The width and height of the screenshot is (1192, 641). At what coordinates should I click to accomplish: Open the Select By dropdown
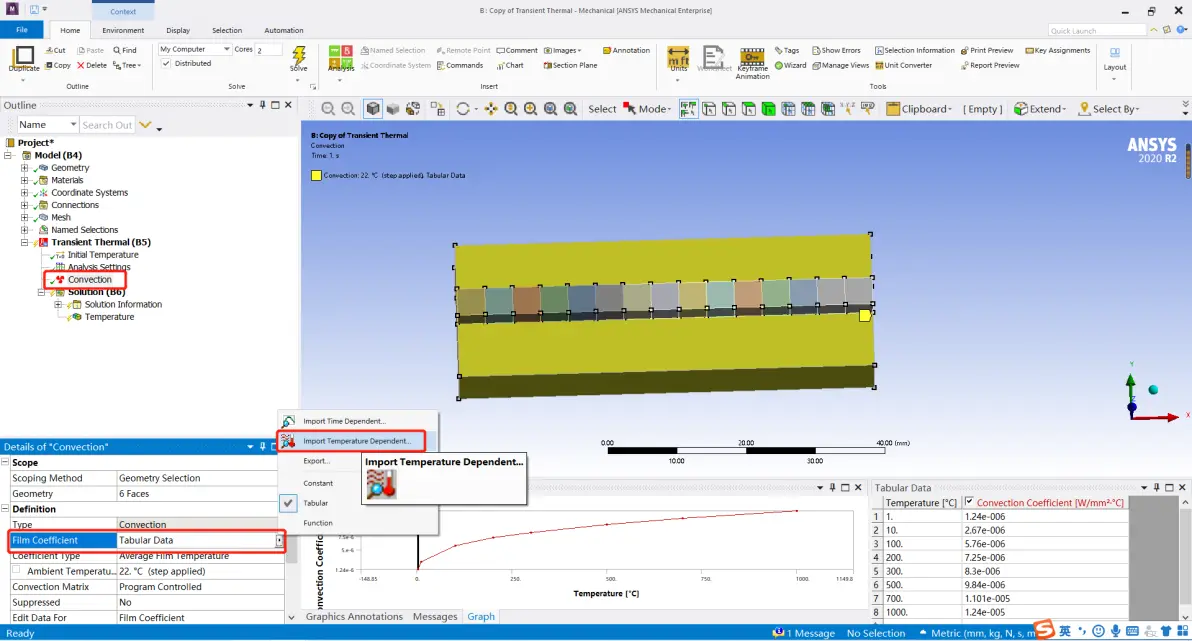(1108, 109)
